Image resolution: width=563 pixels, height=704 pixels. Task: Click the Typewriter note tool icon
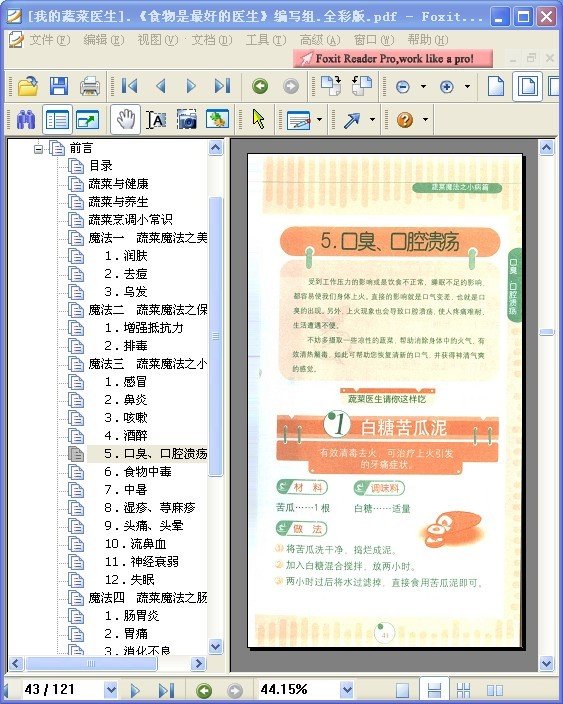pos(299,120)
